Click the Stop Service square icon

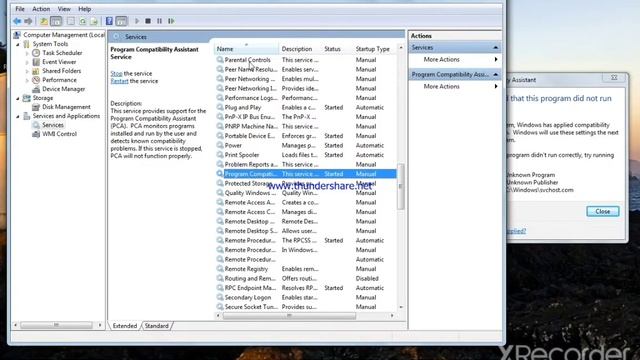click(148, 21)
